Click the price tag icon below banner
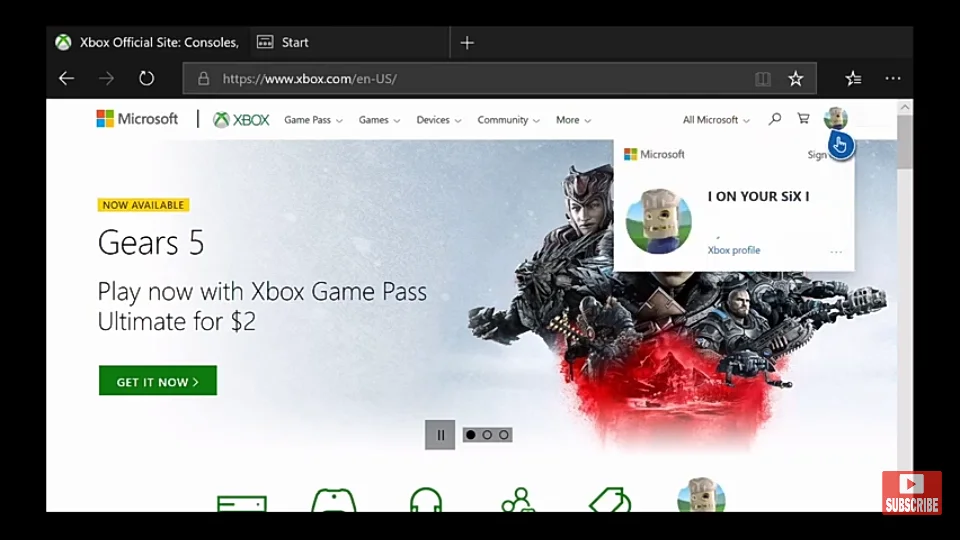Viewport: 960px width, 540px height. (x=610, y=500)
